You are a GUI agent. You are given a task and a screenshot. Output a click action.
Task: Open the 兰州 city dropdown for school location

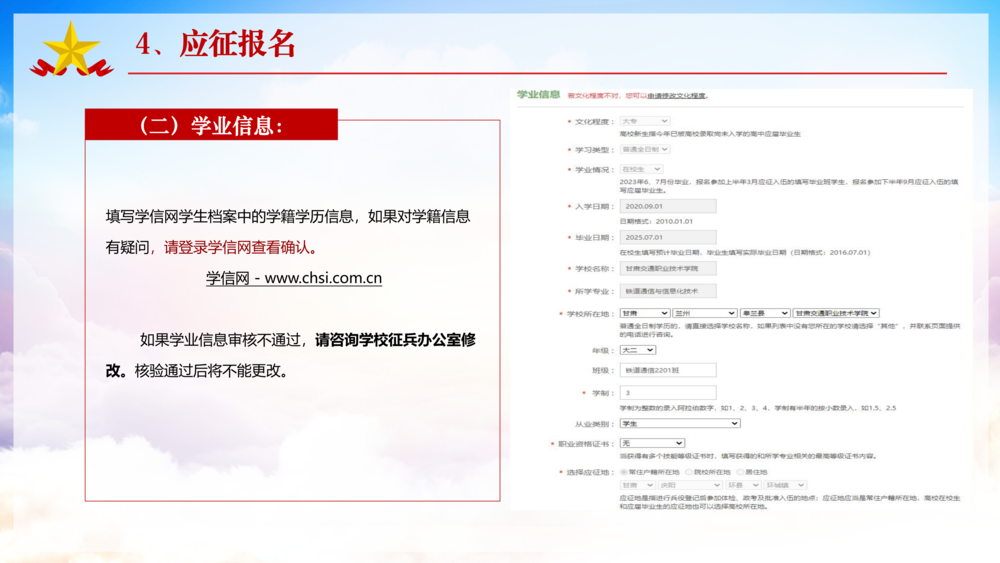click(x=704, y=313)
